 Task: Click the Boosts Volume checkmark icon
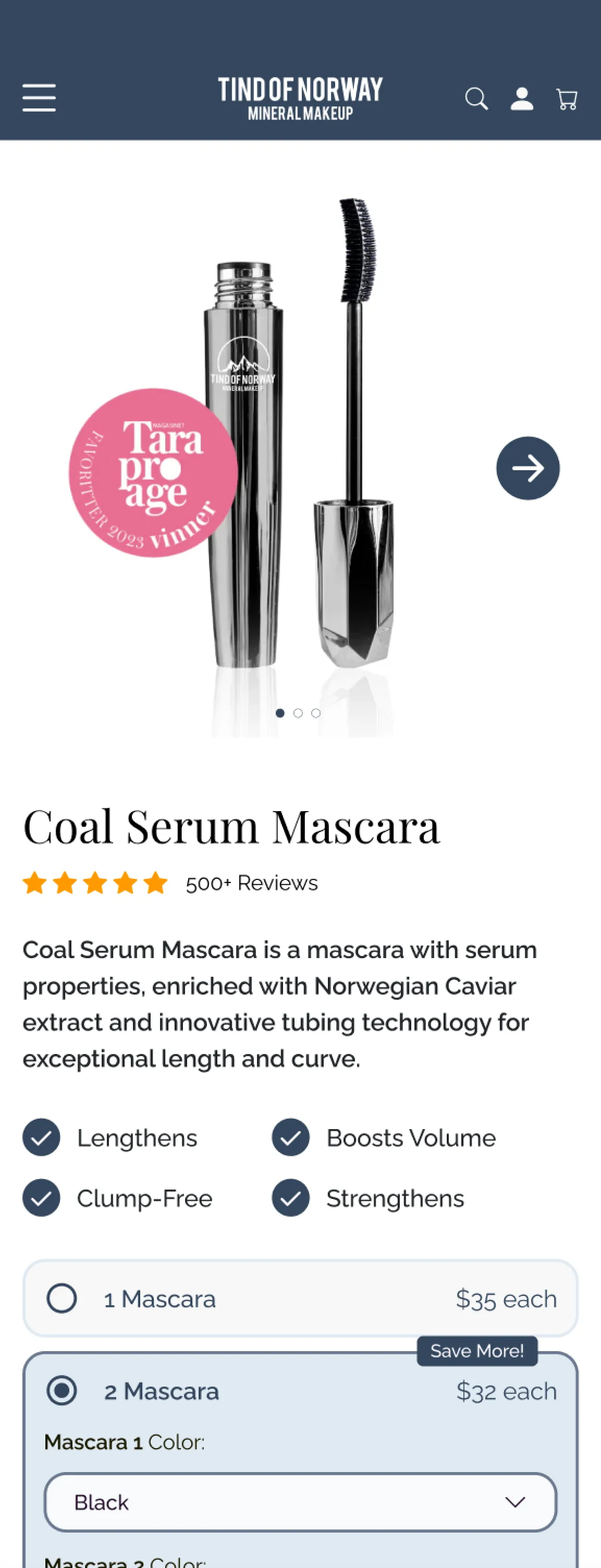290,1137
